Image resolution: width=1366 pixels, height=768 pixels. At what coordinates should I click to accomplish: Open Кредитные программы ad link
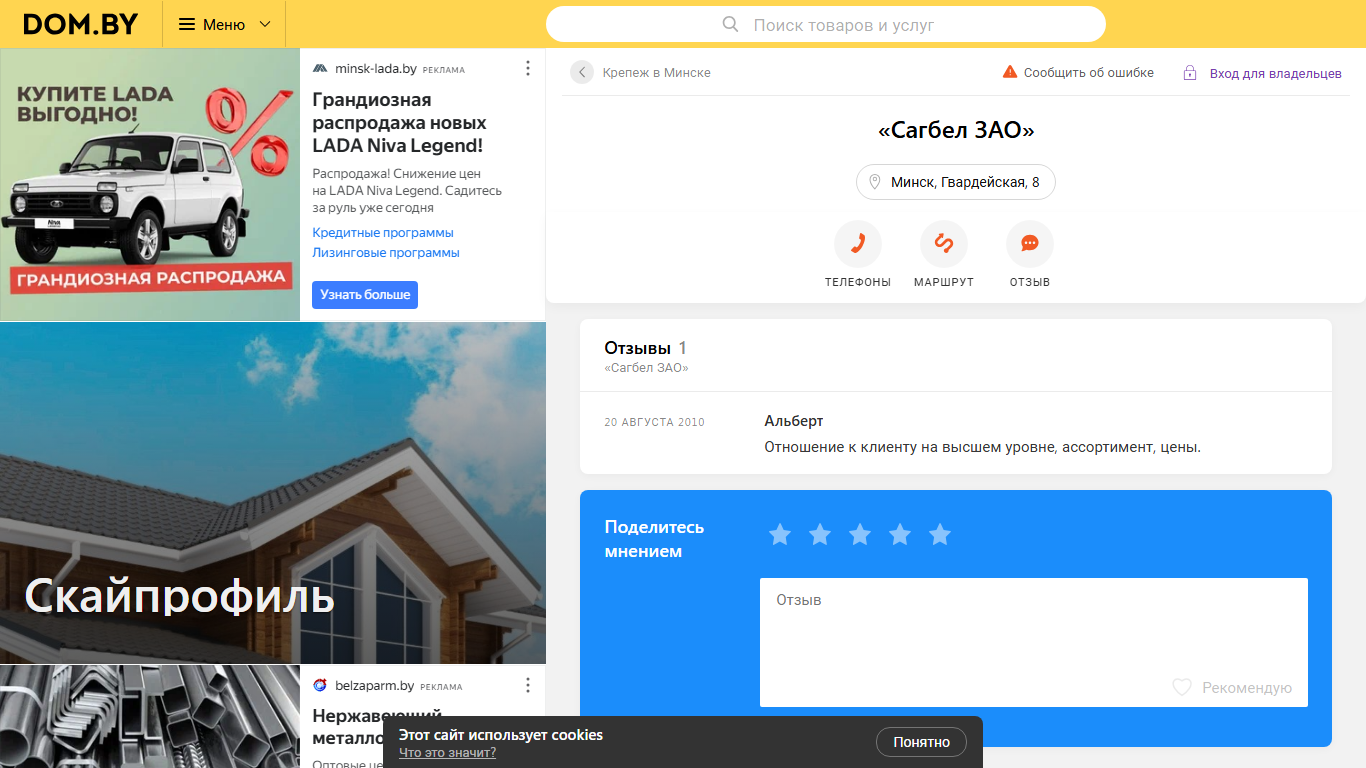(x=383, y=233)
